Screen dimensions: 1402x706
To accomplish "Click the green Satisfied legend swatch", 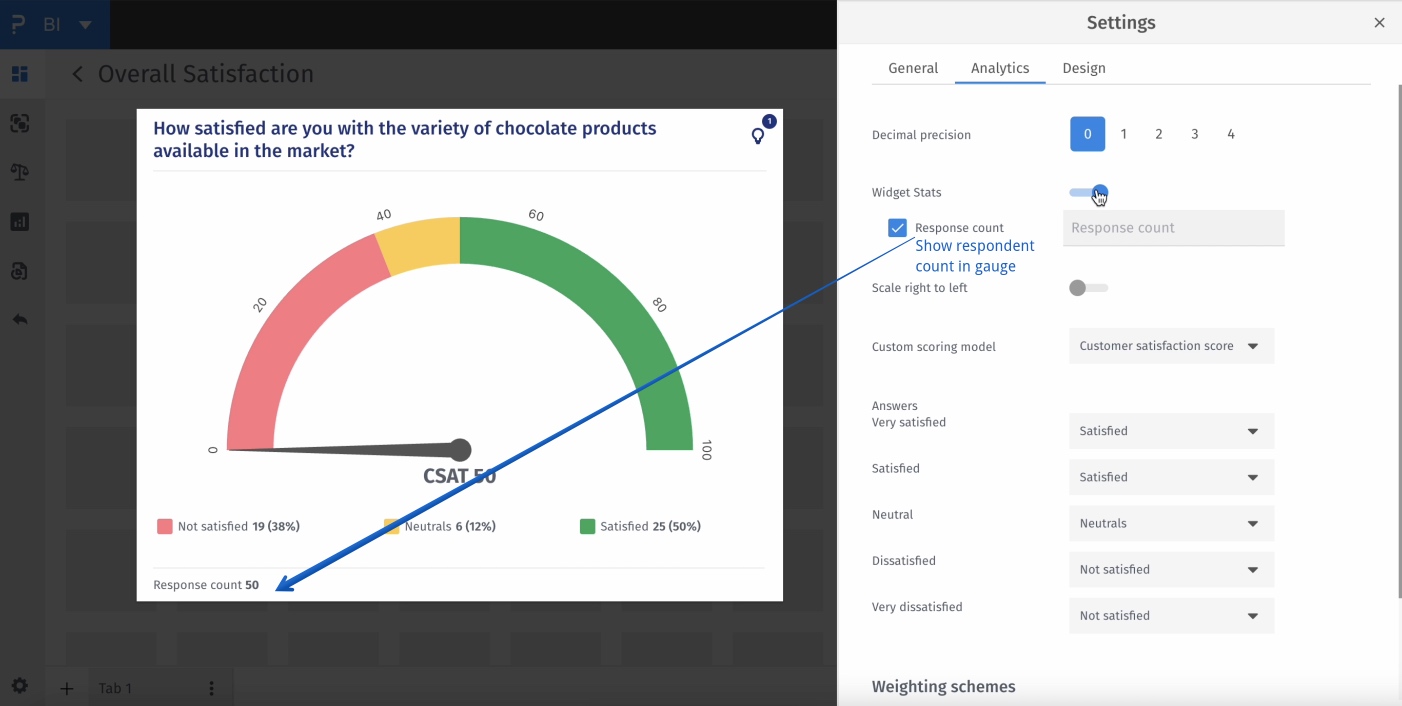I will (x=588, y=526).
